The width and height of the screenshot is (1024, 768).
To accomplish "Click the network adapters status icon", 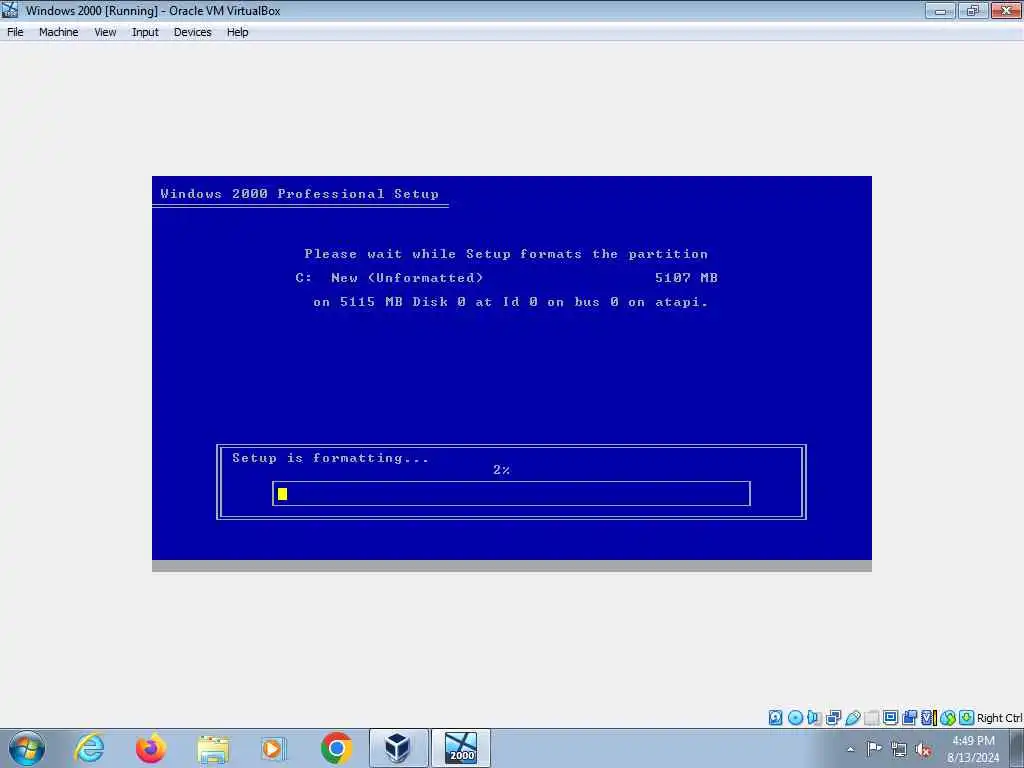I will point(833,718).
